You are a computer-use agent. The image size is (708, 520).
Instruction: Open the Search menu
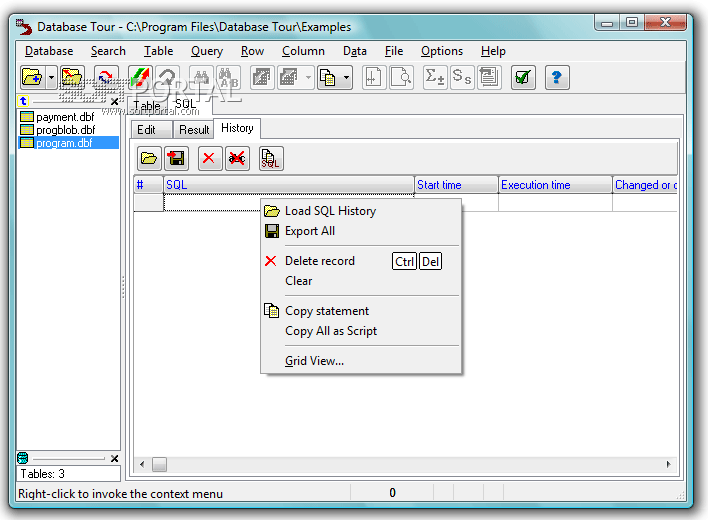coord(108,51)
